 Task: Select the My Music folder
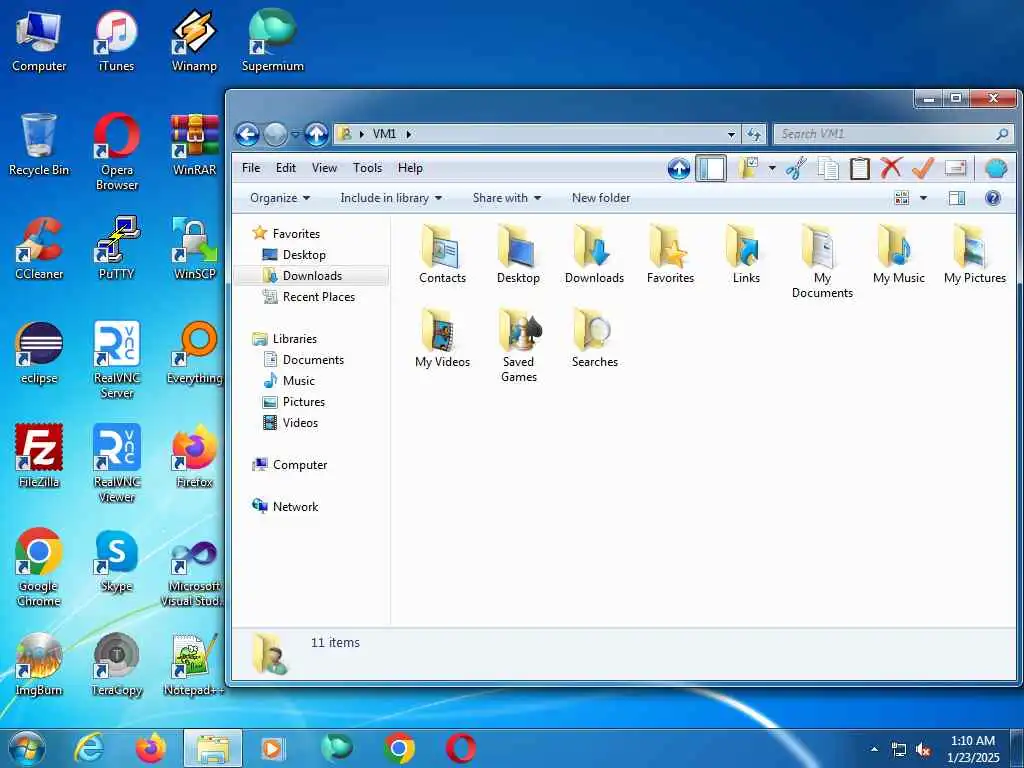pos(899,255)
